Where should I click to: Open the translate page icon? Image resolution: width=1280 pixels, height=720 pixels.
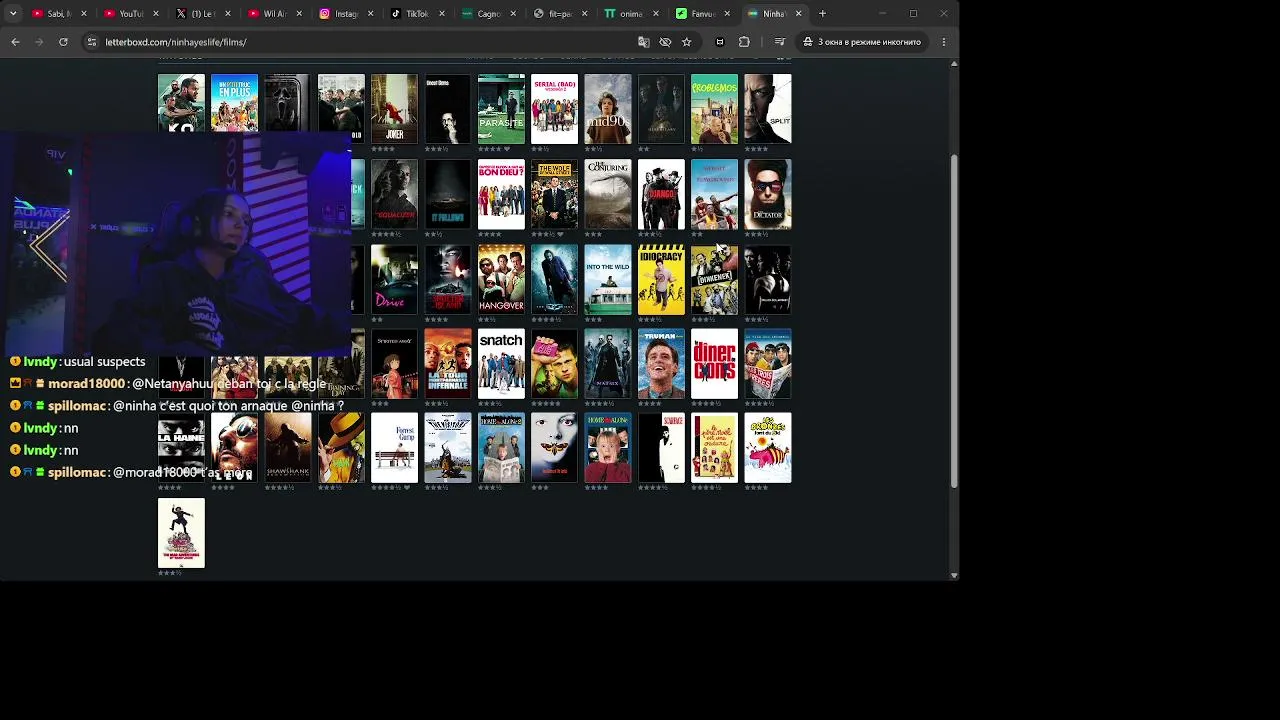tap(644, 42)
